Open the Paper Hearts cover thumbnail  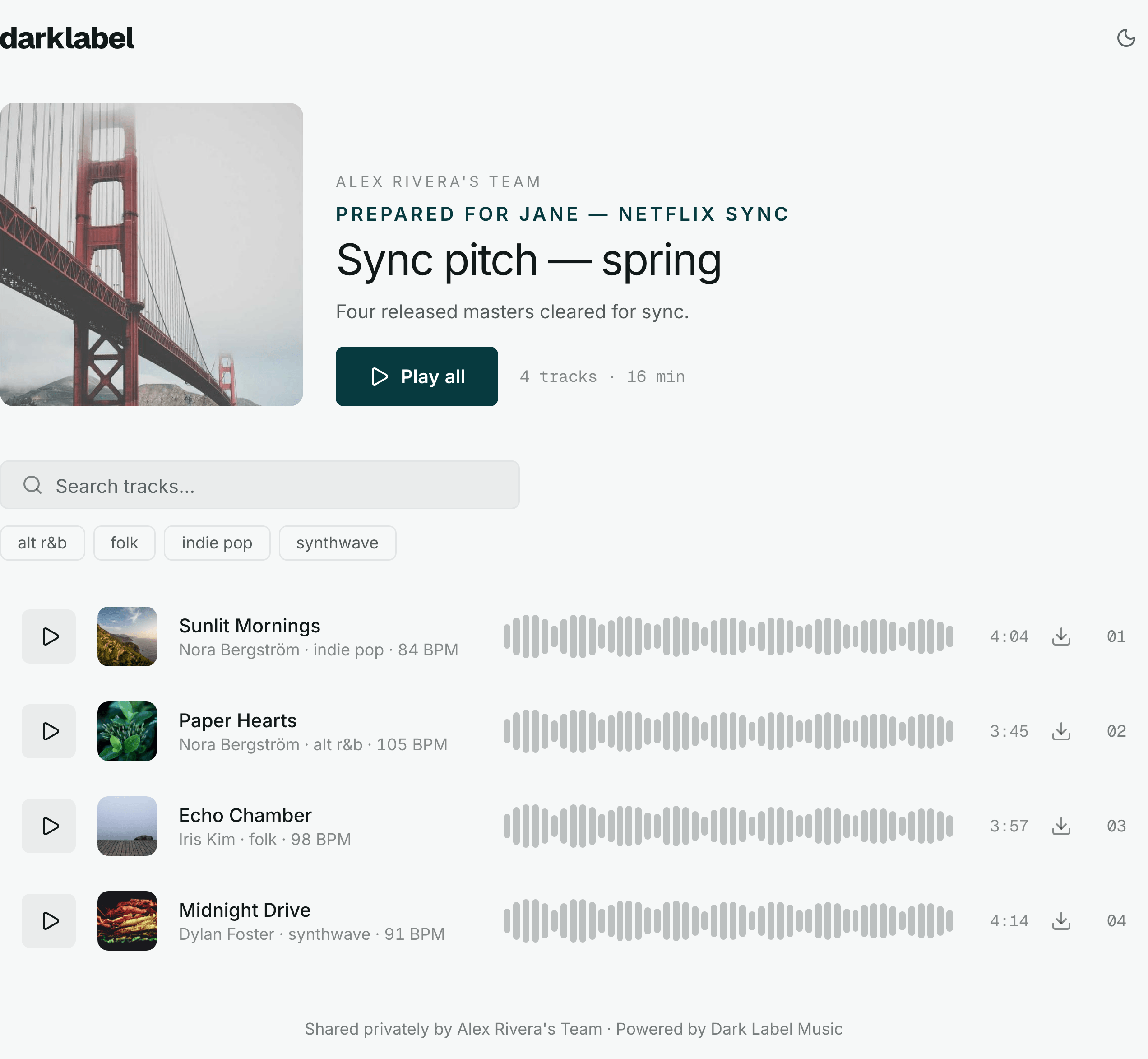click(x=127, y=731)
